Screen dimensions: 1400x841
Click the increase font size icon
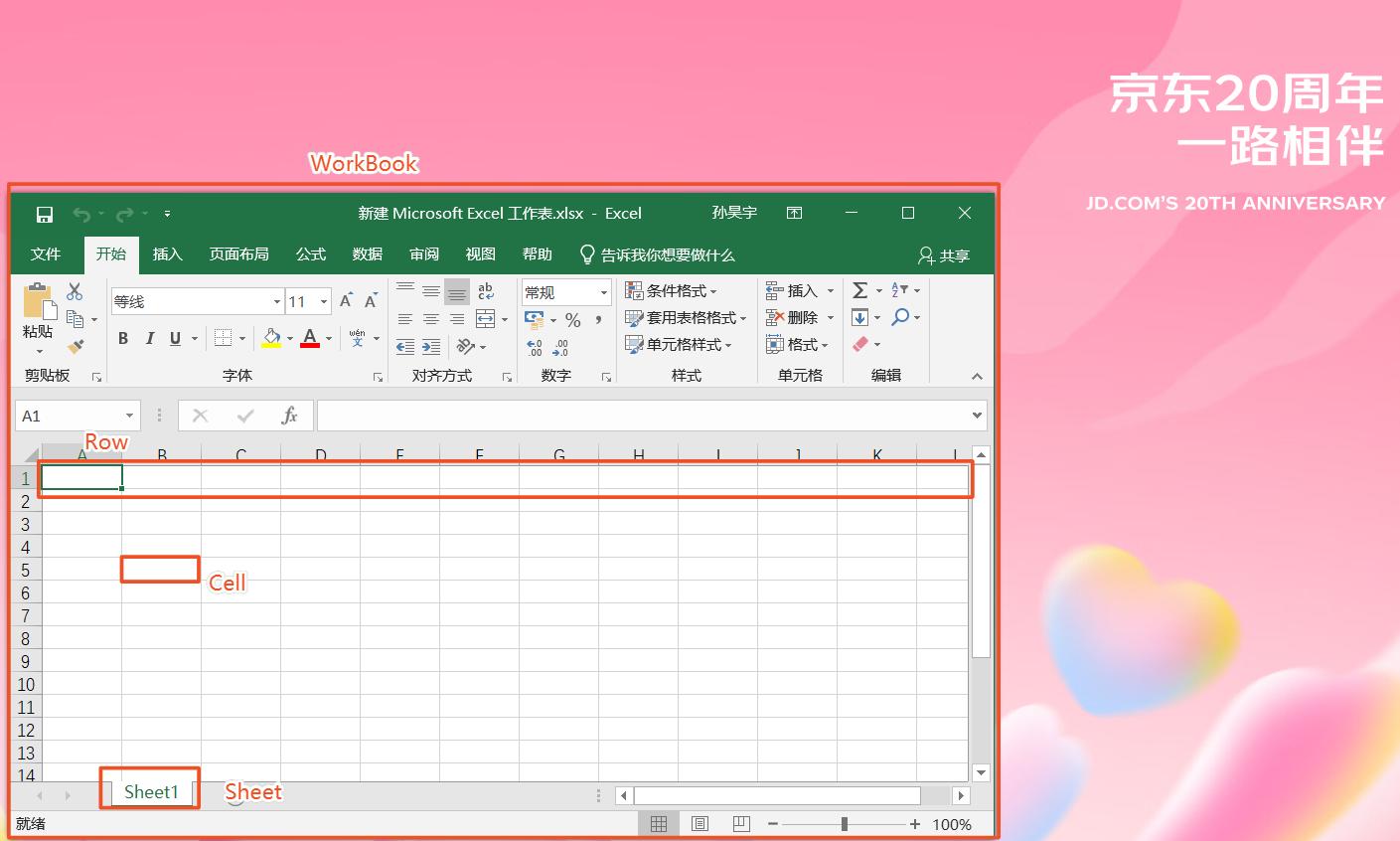(345, 297)
